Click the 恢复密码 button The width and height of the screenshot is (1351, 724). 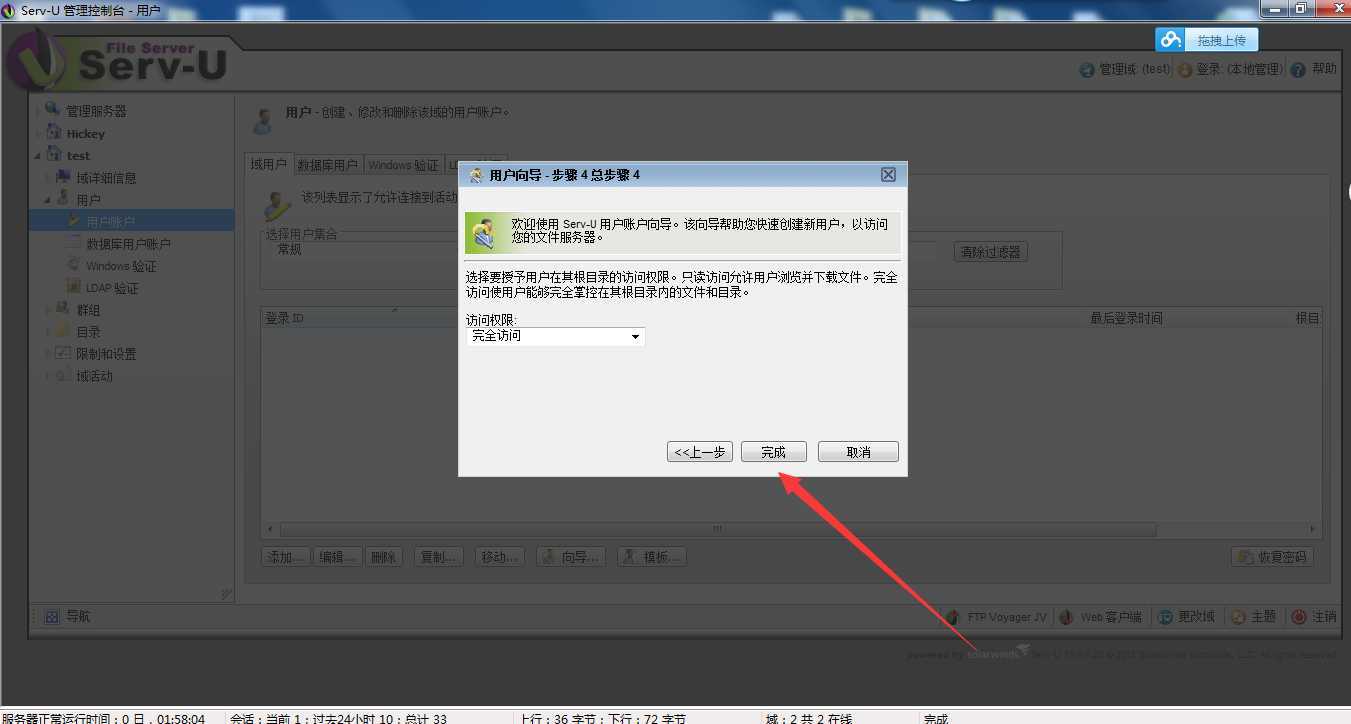click(x=1272, y=557)
